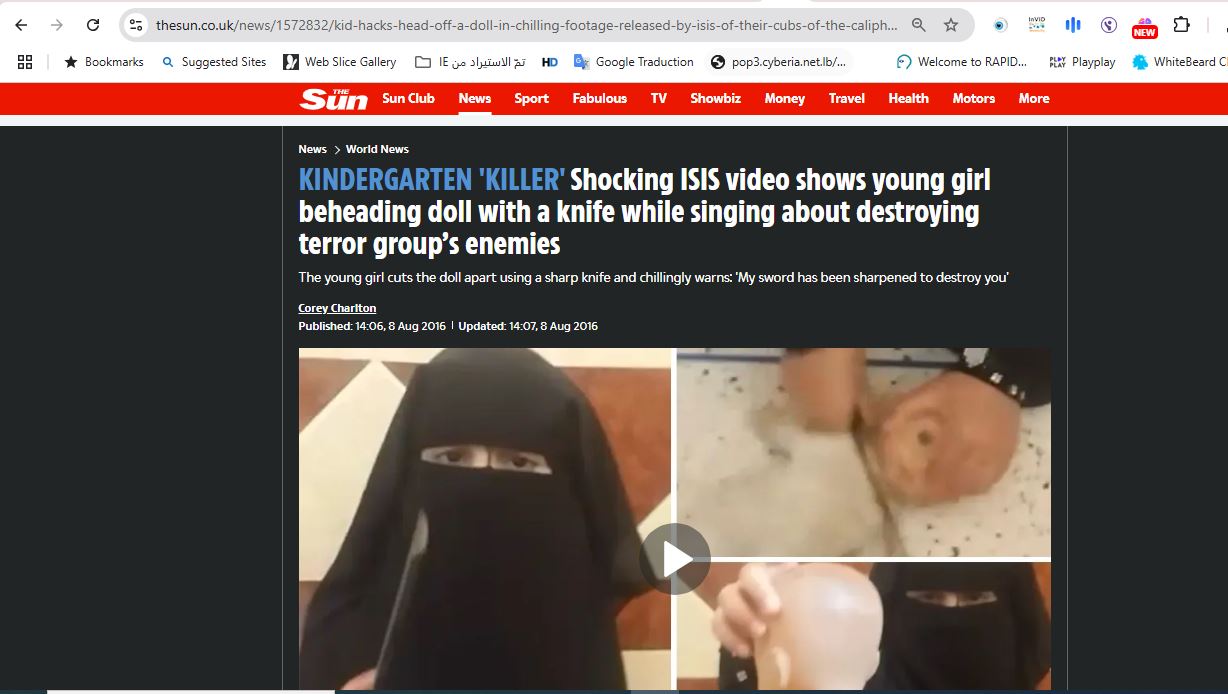Viewport: 1228px width, 694px height.
Task: Click the doll close-up video thumbnail
Action: (864, 450)
